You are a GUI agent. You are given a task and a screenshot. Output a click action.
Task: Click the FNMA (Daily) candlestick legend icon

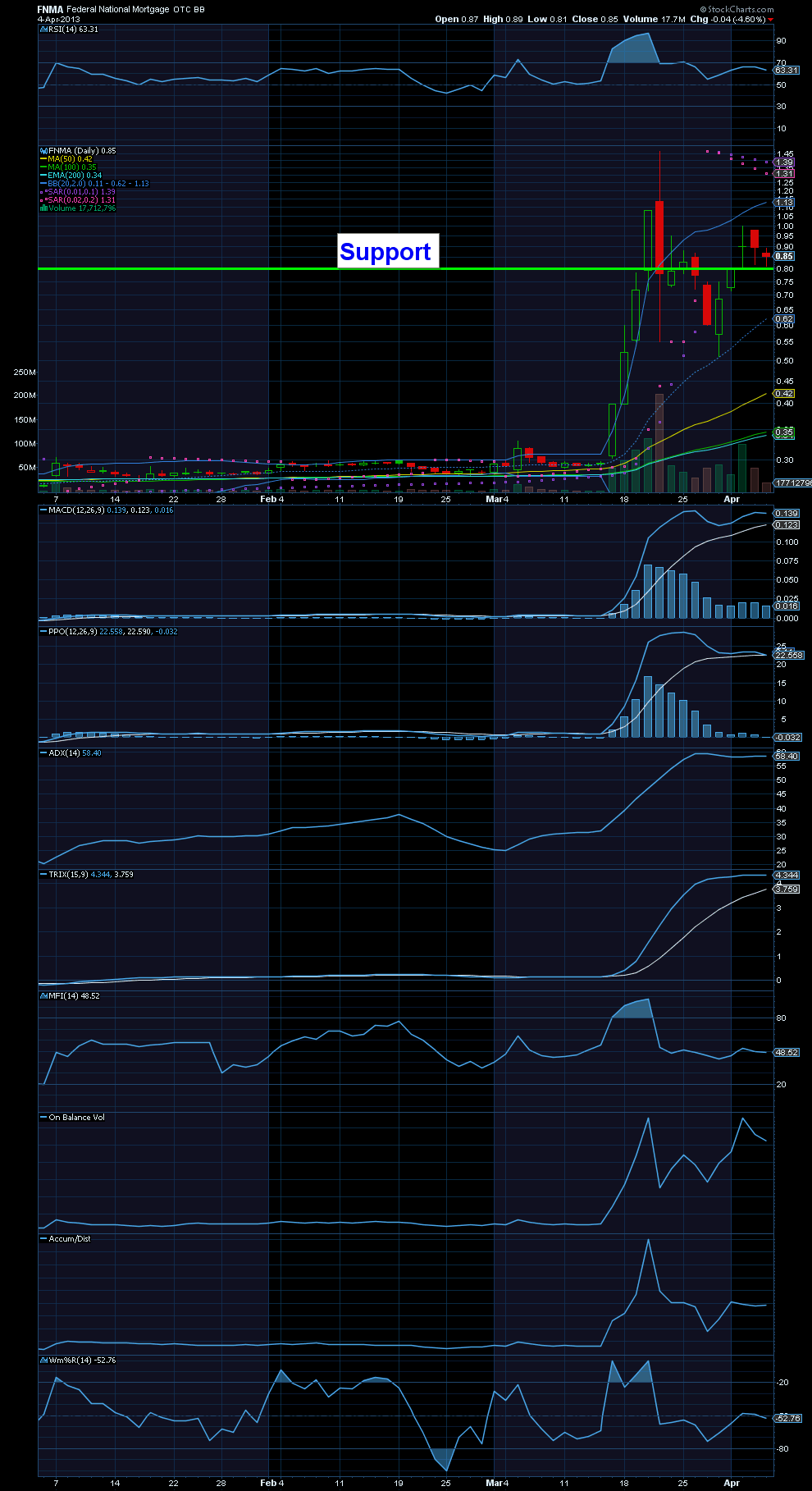point(43,151)
